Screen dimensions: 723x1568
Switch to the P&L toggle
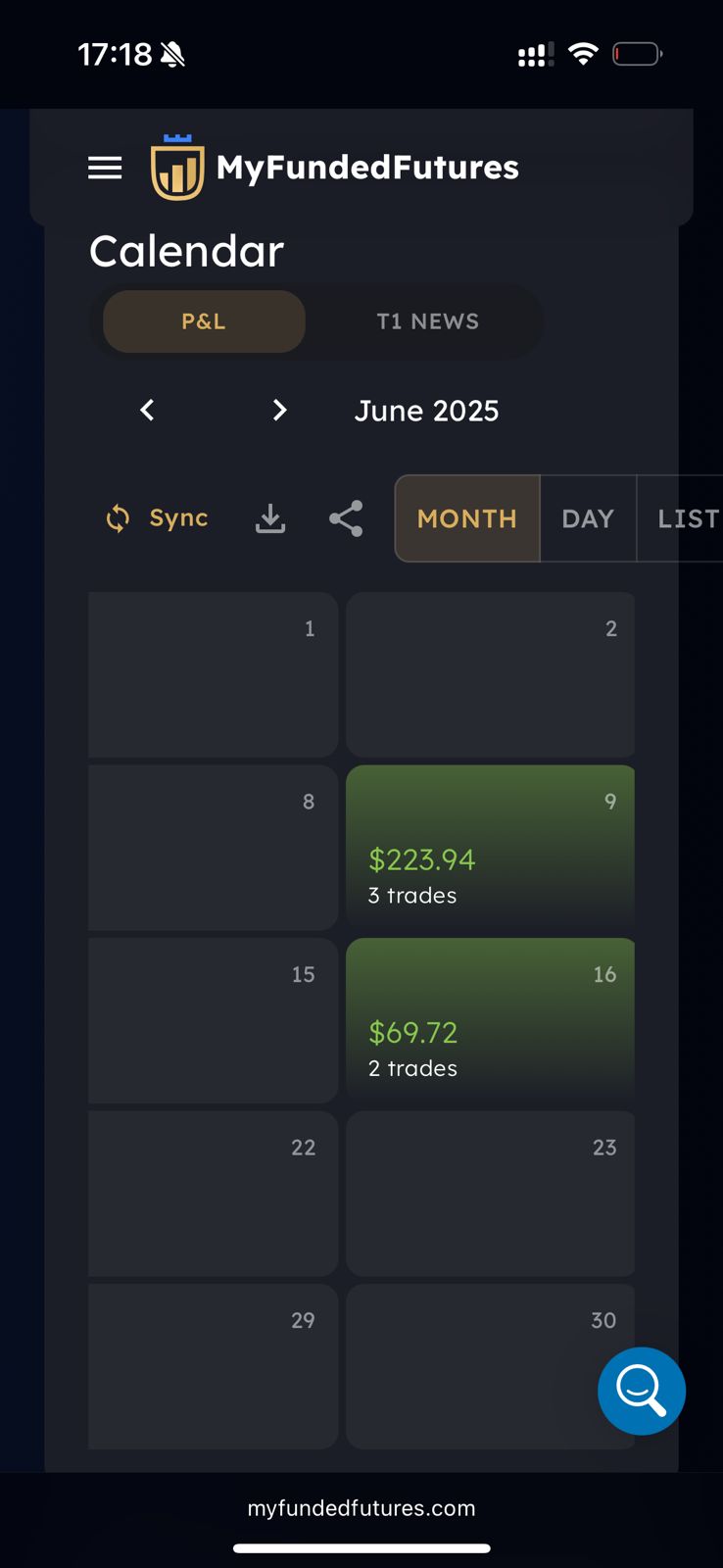point(204,321)
